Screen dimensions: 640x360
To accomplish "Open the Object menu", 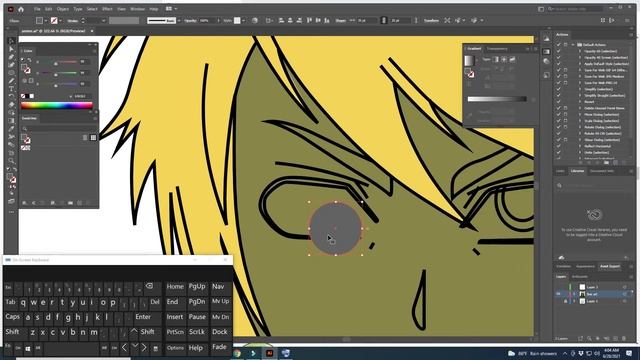I will 62,9.
